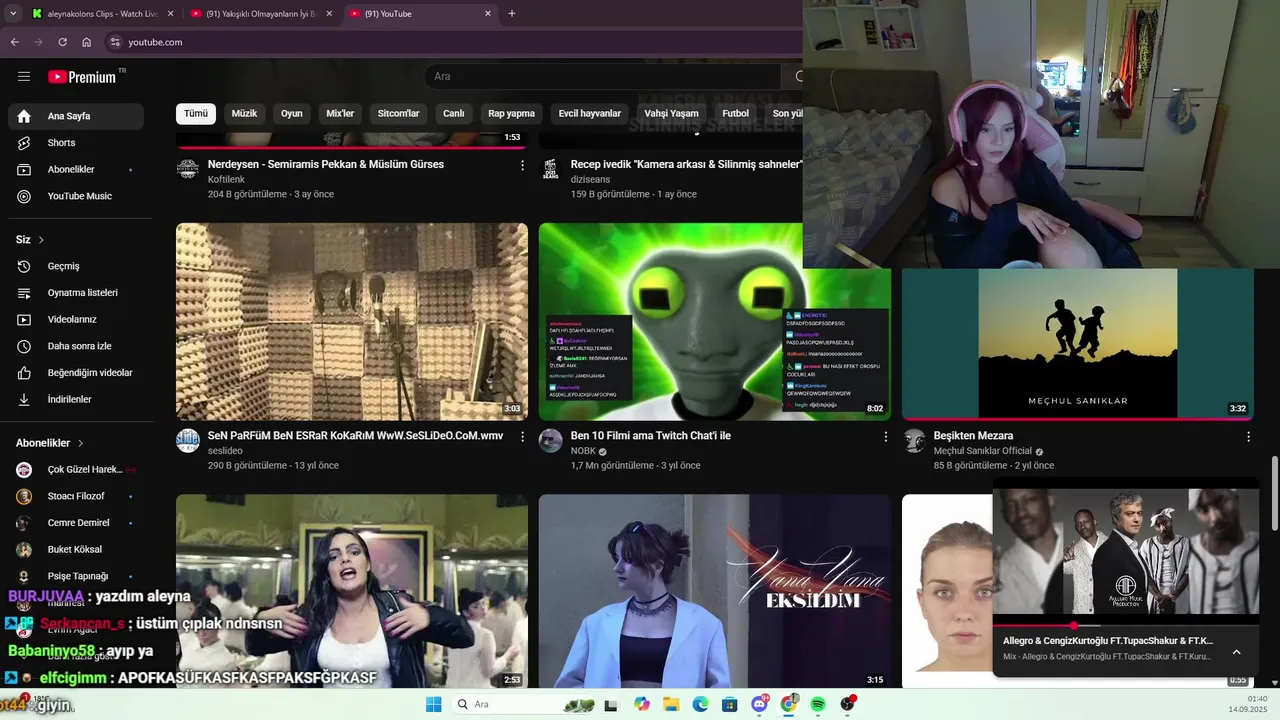Select the Mix'ler filter chip

tap(340, 113)
